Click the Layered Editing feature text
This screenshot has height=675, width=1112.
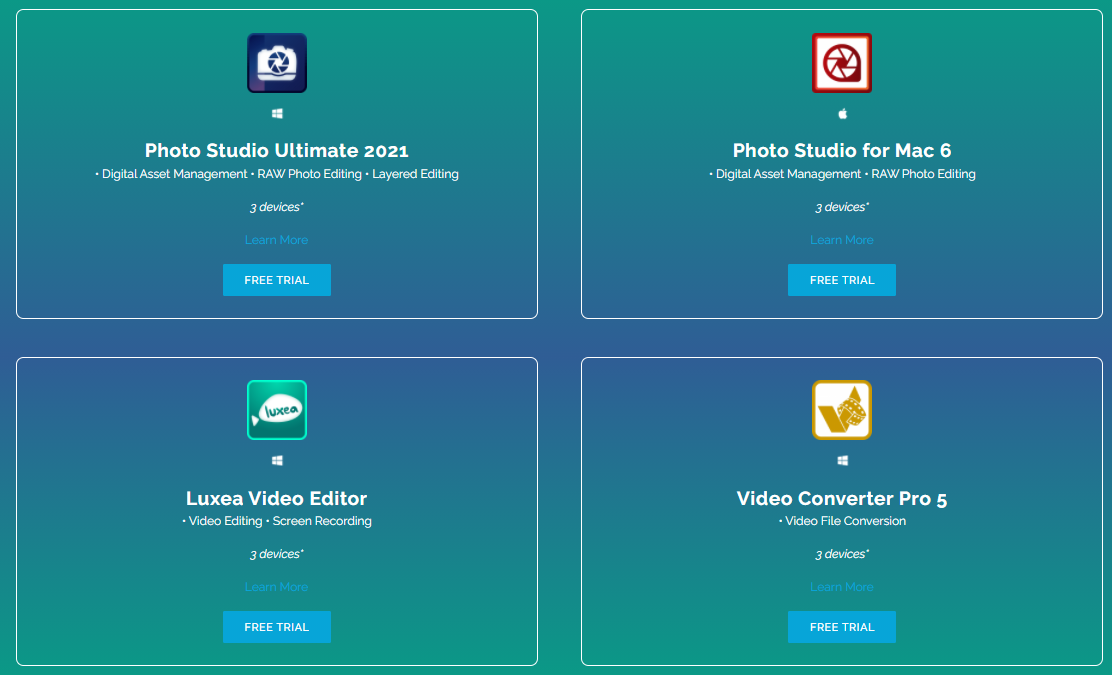[x=415, y=174]
